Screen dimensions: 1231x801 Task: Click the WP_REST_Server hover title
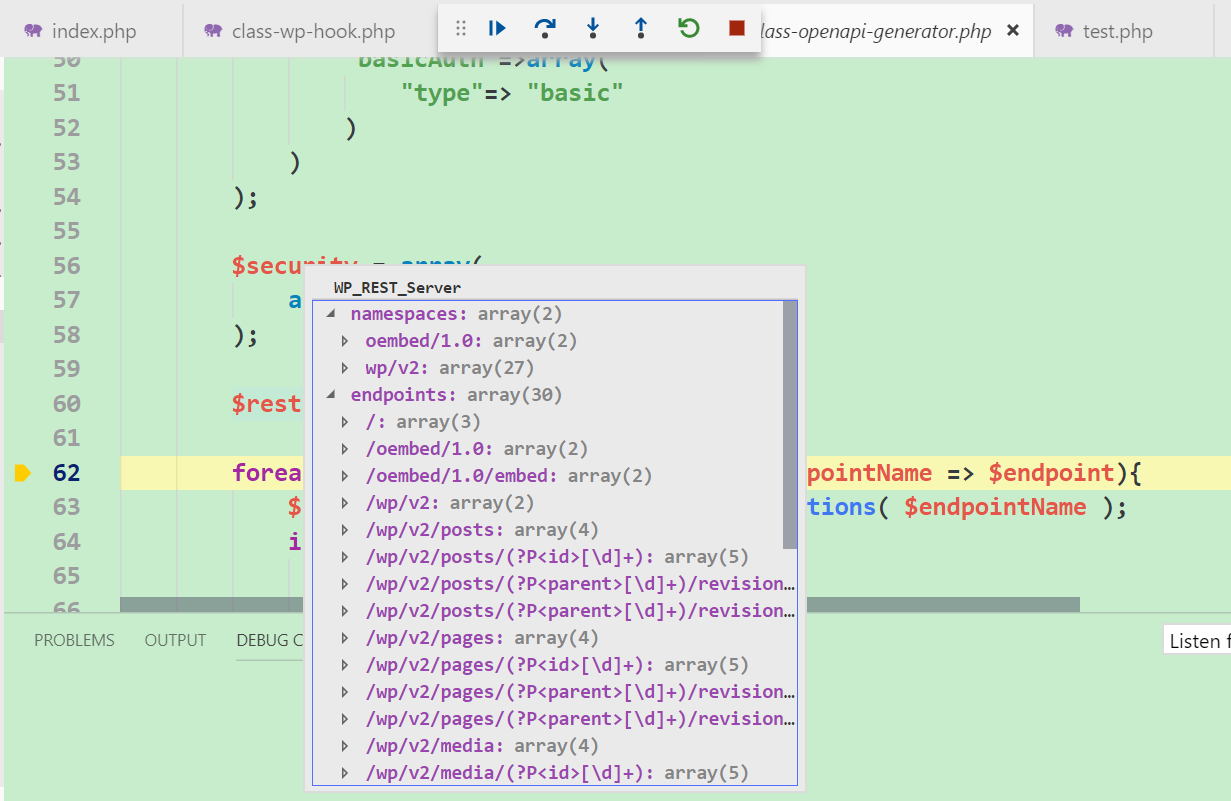coord(397,288)
